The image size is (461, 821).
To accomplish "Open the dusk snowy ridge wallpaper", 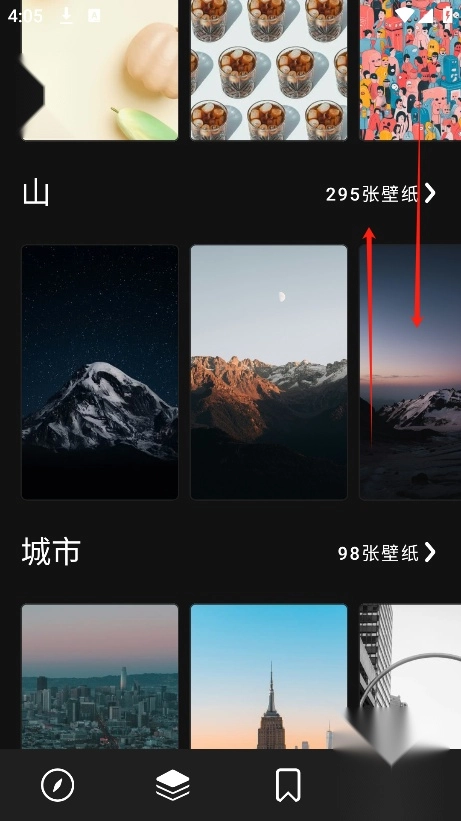I will (x=410, y=372).
